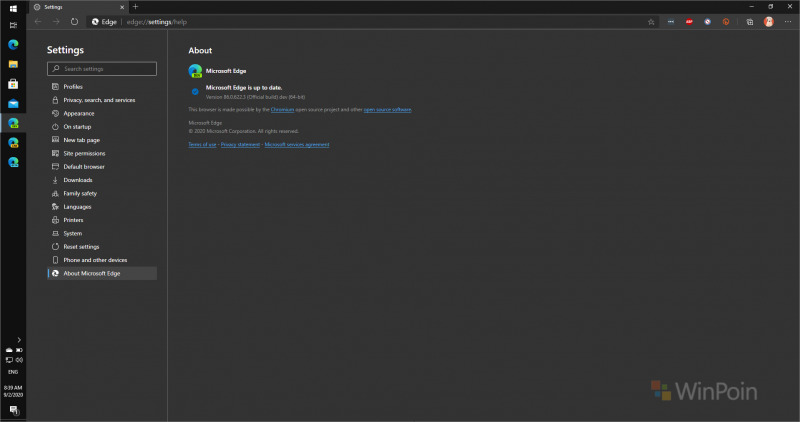Open Appearance settings

pos(102,113)
